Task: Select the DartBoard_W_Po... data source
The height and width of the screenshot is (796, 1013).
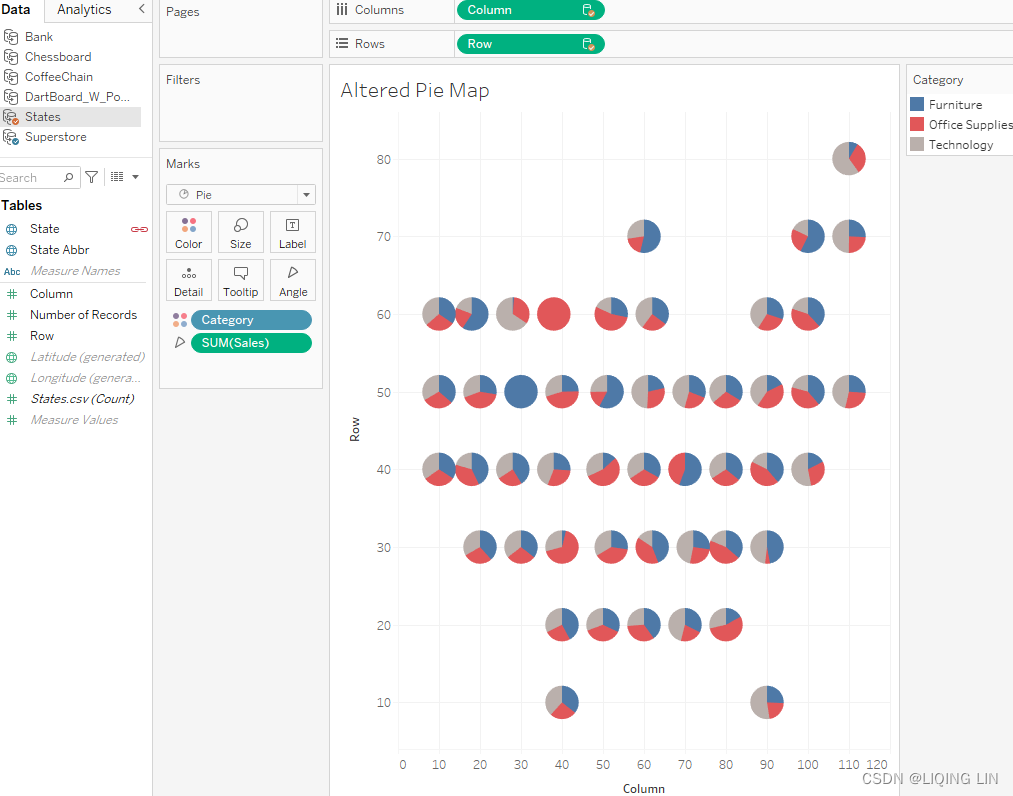Action: pos(77,97)
